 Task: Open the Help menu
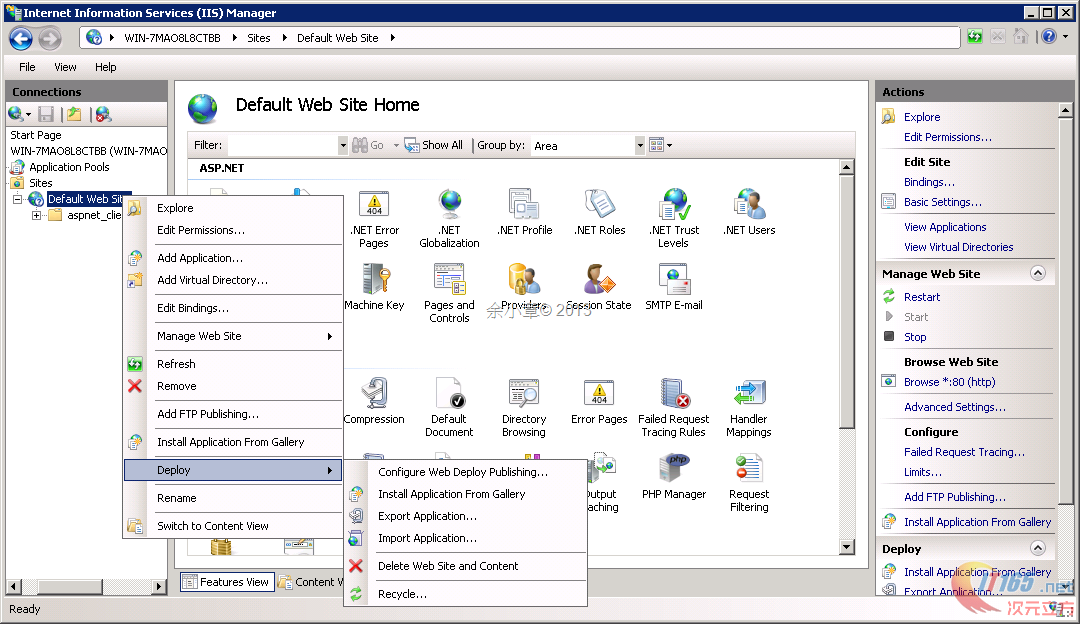(105, 67)
